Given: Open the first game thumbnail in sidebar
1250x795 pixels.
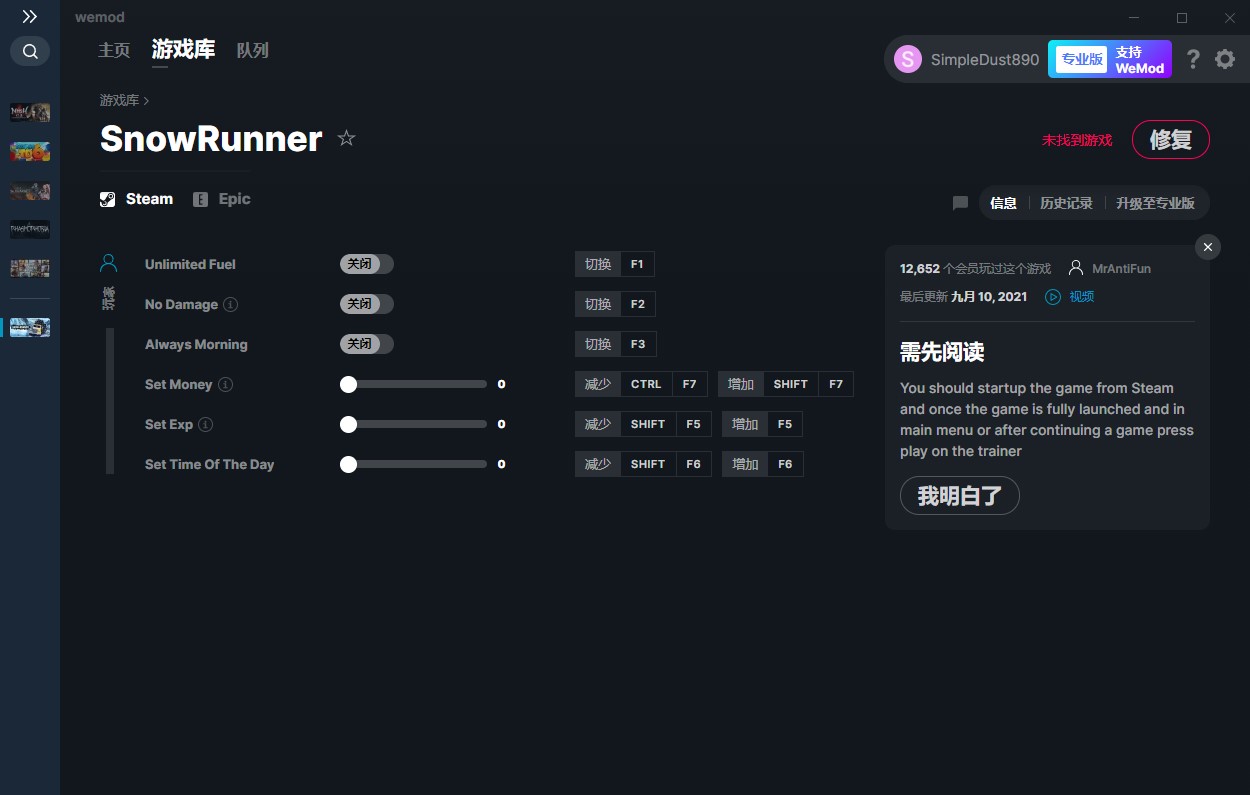Looking at the screenshot, I should click(30, 112).
